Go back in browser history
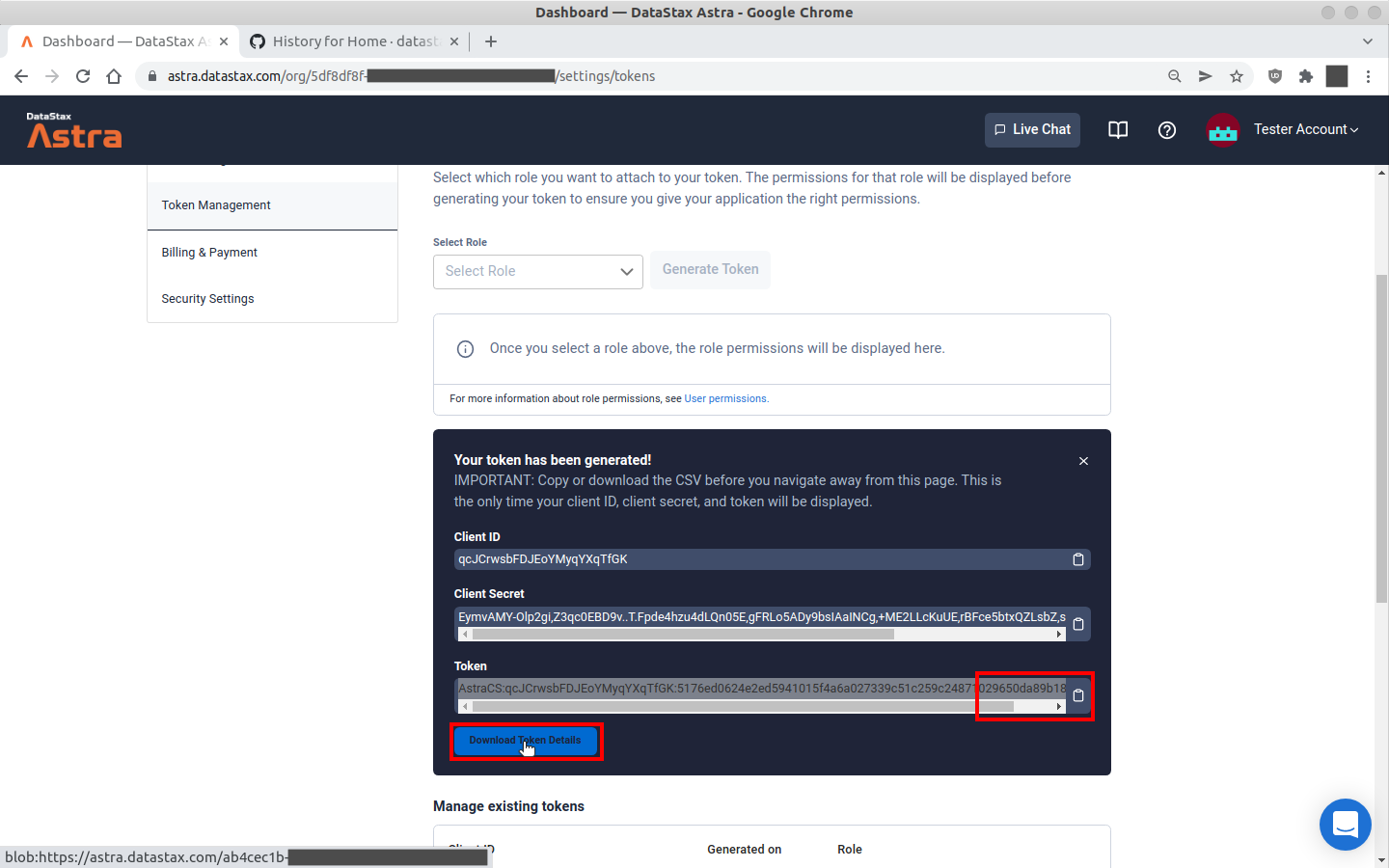 21,76
